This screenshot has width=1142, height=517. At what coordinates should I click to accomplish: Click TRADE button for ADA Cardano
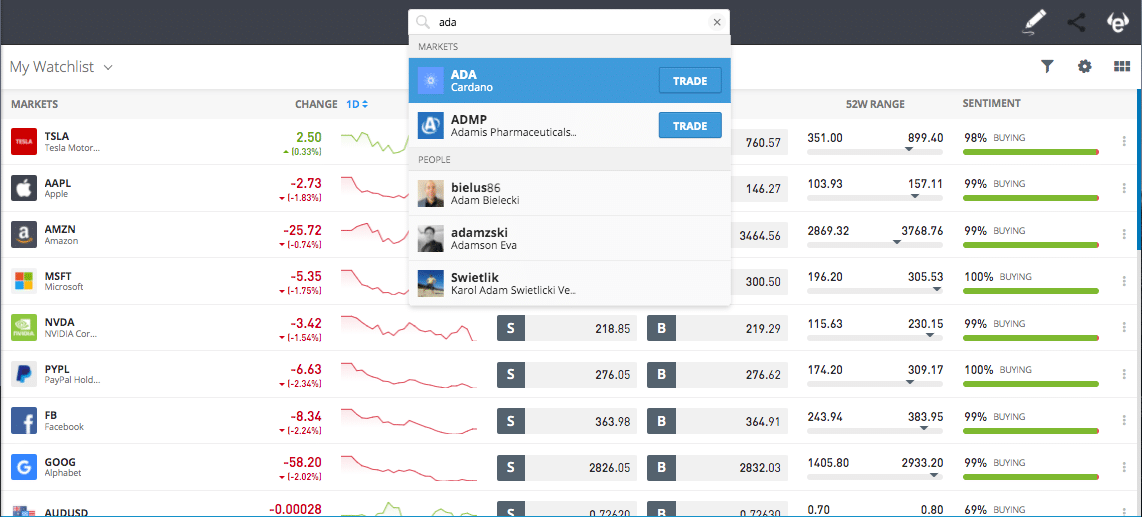[x=690, y=80]
